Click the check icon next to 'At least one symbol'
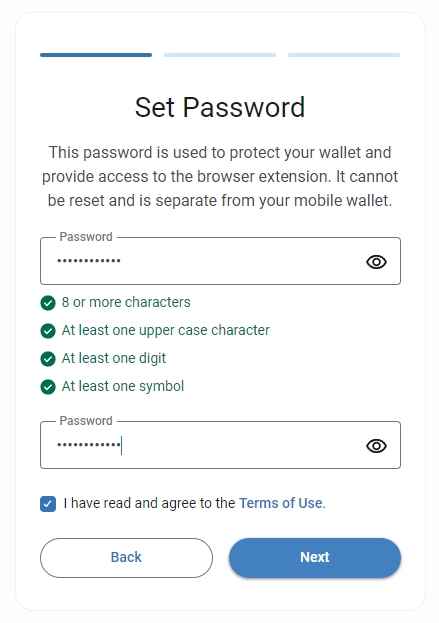The image size is (439, 623). 48,387
